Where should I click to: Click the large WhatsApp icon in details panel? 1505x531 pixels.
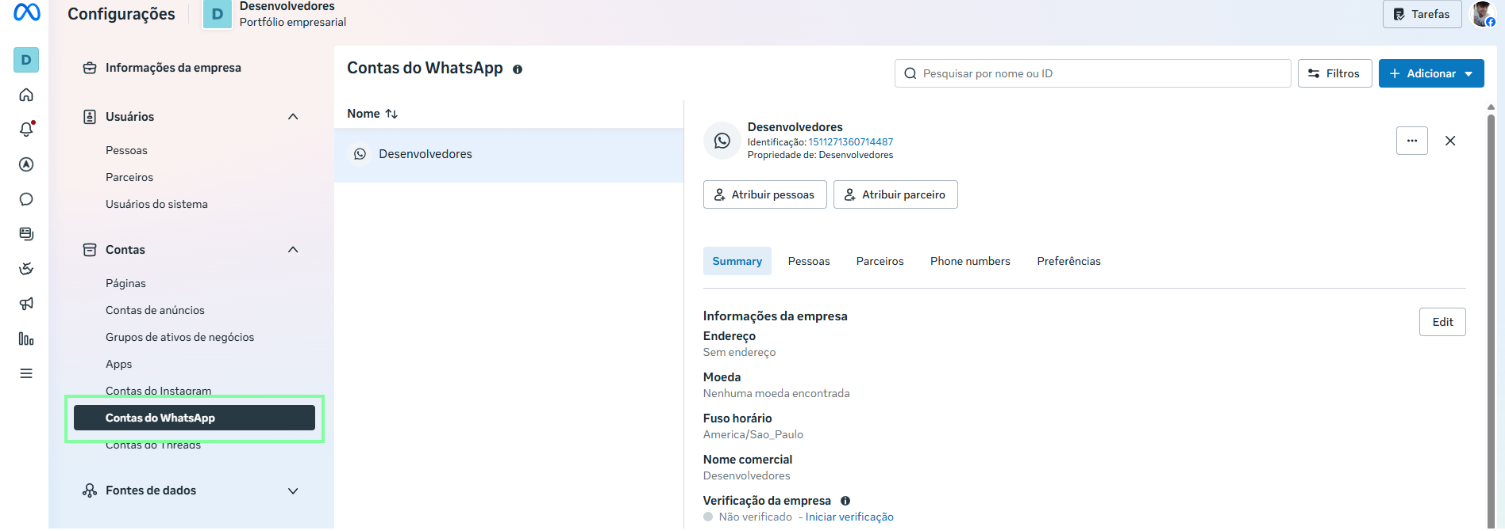pos(722,141)
